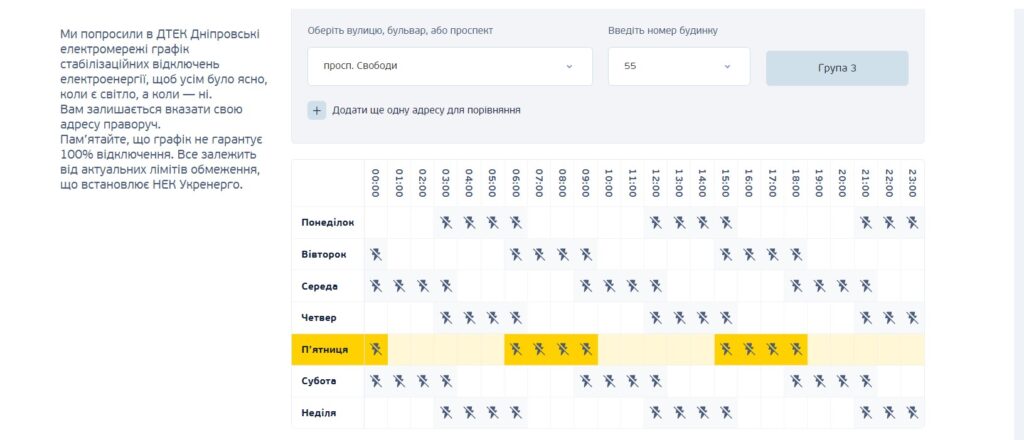
Task: Click the Група 3 button
Action: click(837, 68)
